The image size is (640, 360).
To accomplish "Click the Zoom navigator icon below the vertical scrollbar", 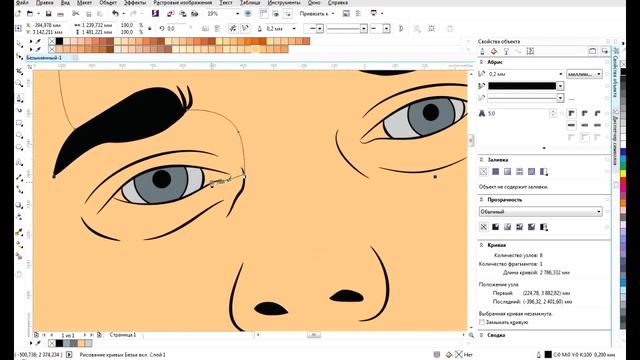I will [x=471, y=335].
